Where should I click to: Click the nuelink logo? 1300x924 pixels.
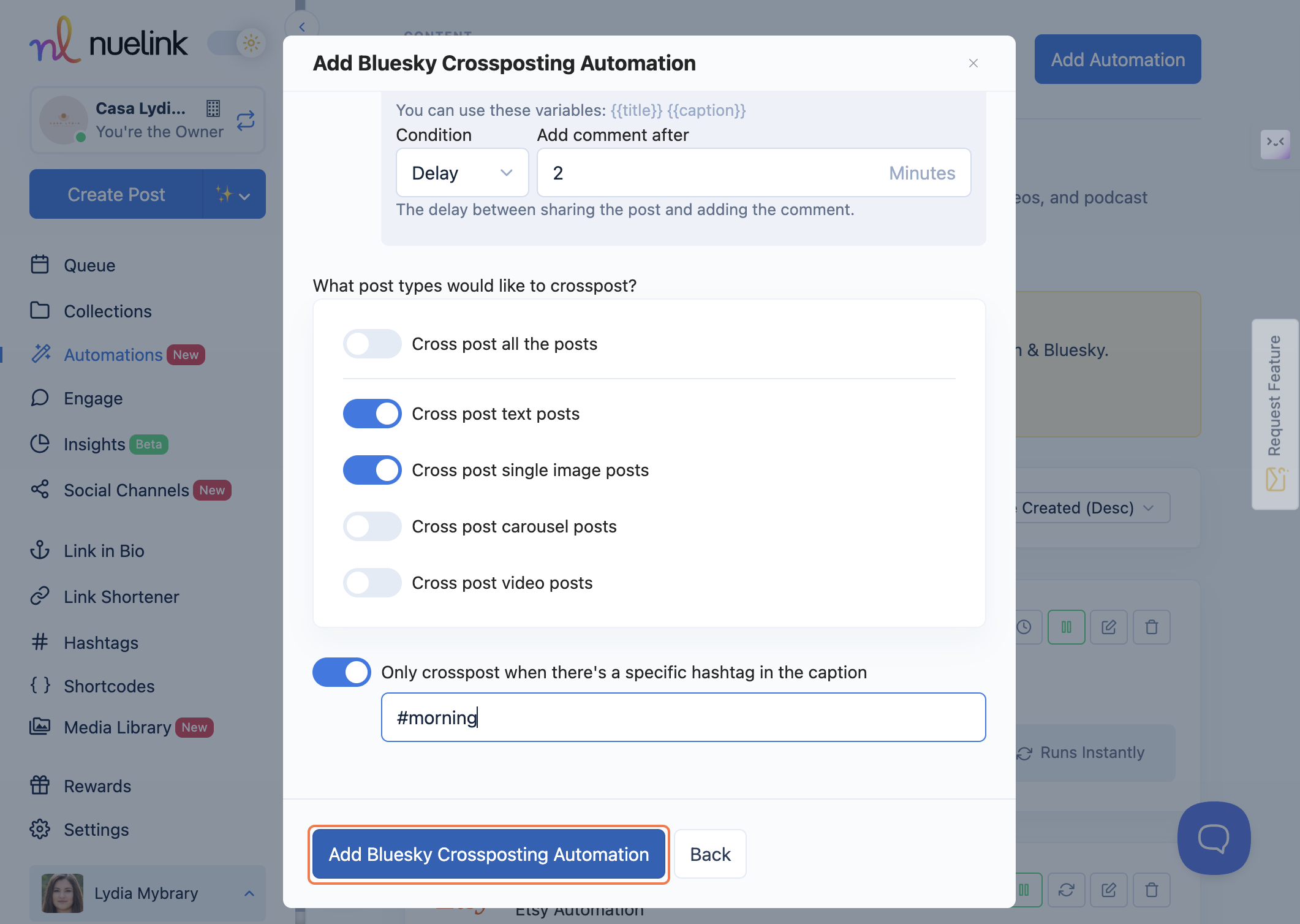click(108, 40)
